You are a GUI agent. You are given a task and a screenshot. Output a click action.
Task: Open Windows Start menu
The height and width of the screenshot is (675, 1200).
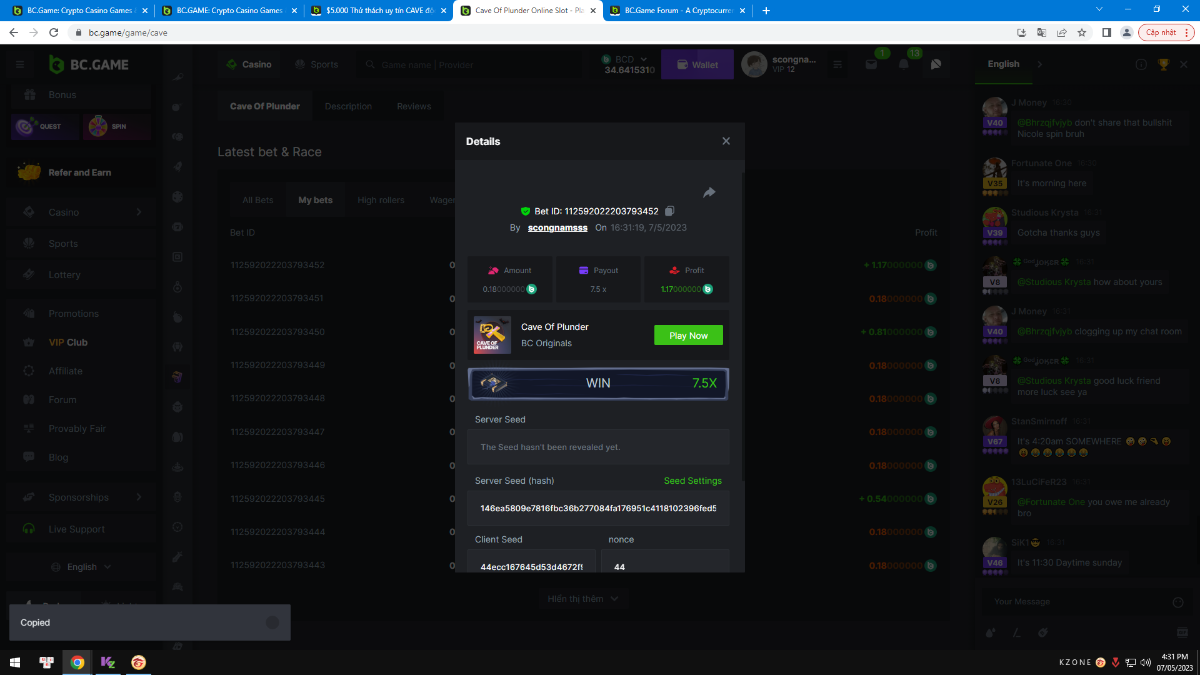pyautogui.click(x=16, y=662)
